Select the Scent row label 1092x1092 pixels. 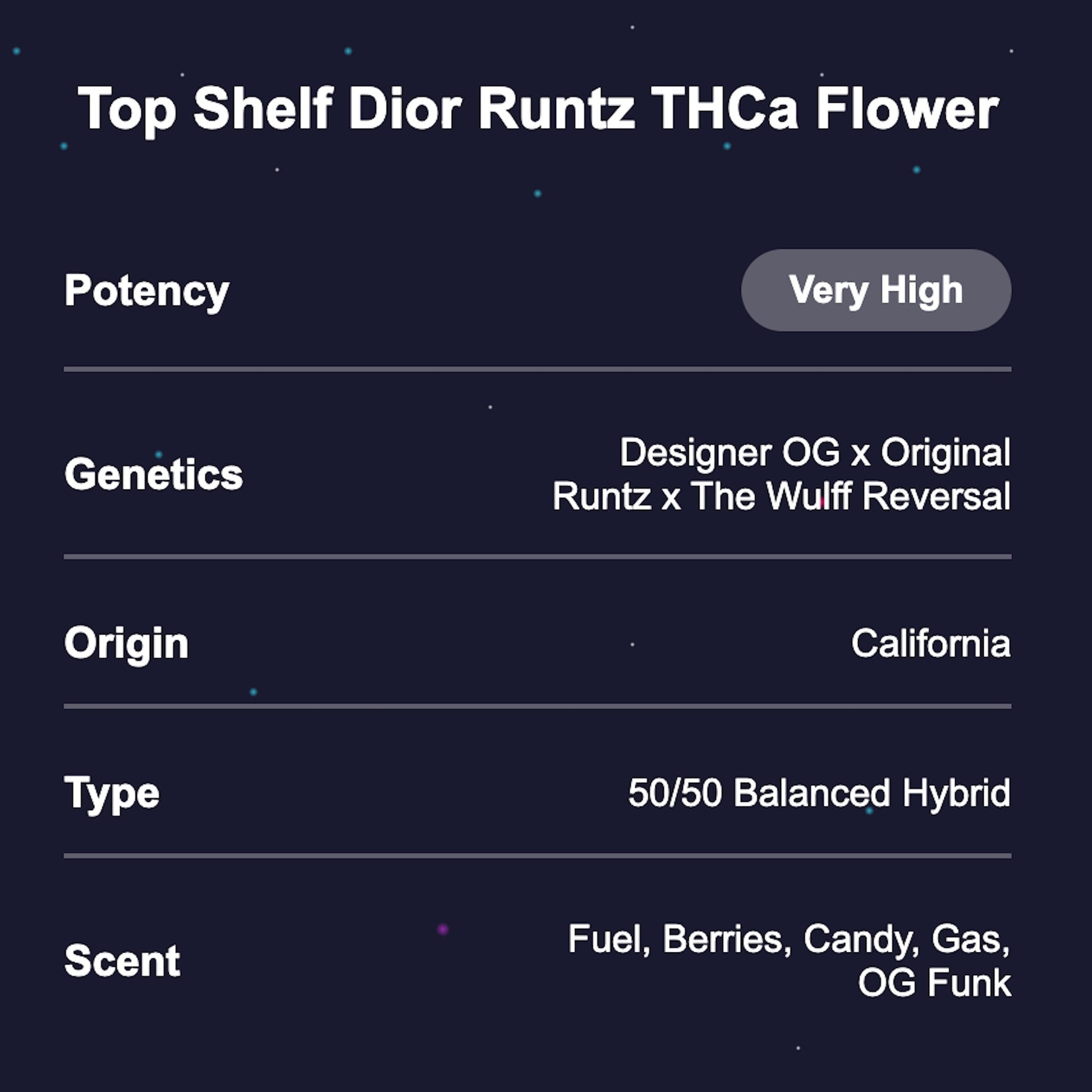[x=122, y=960]
